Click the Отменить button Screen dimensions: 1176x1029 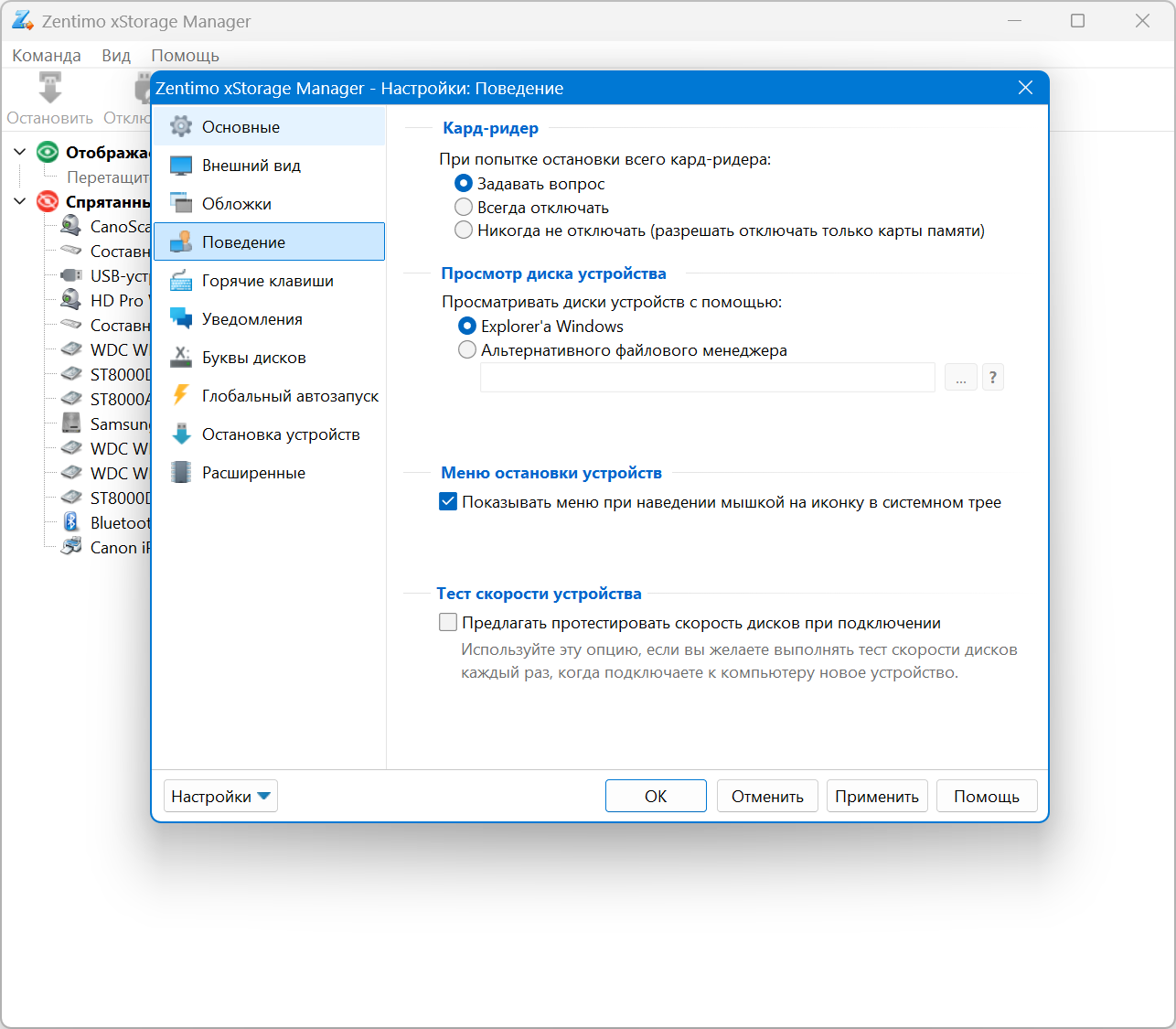[x=767, y=796]
